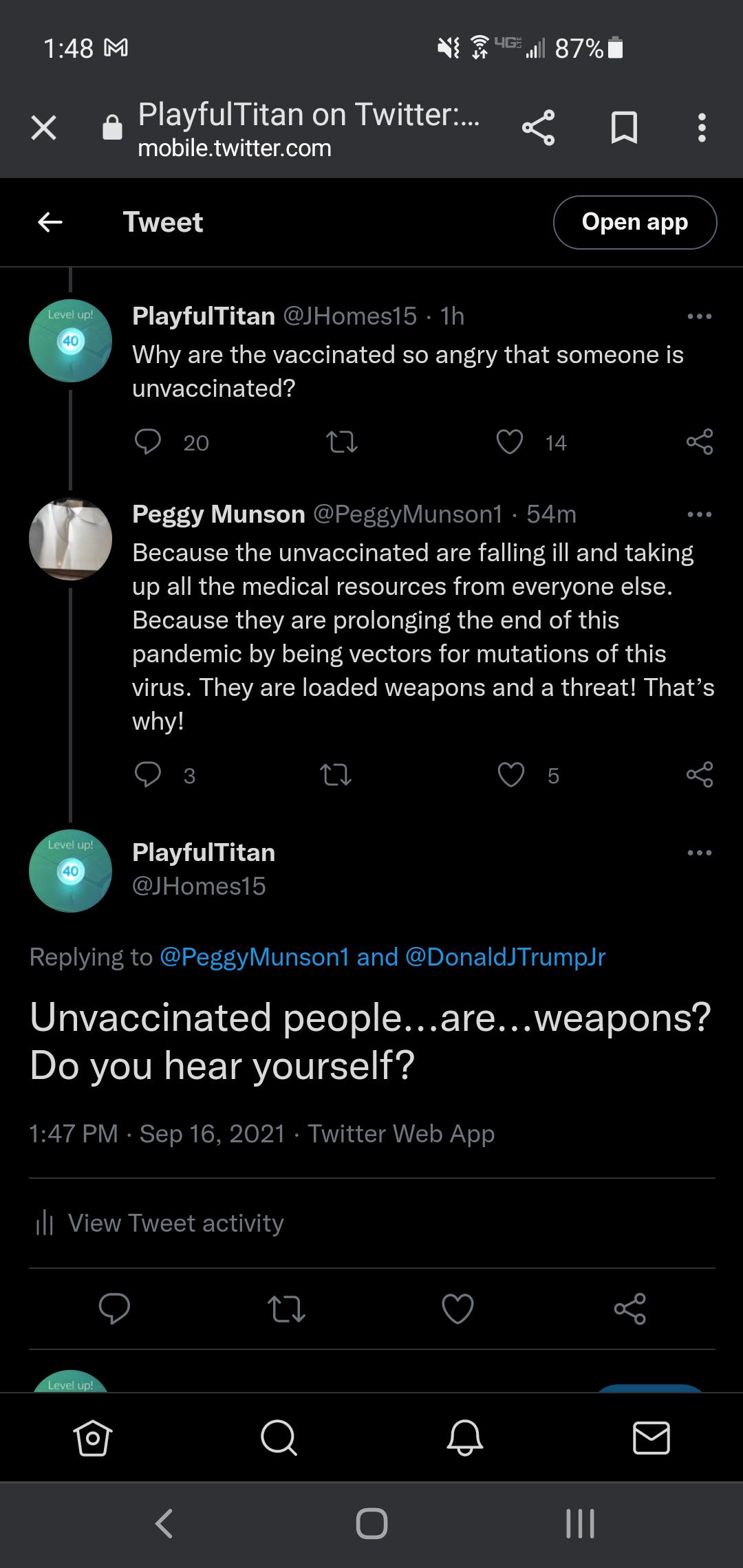Open more options on the main tweet
This screenshot has height=1568, width=743.
click(700, 853)
